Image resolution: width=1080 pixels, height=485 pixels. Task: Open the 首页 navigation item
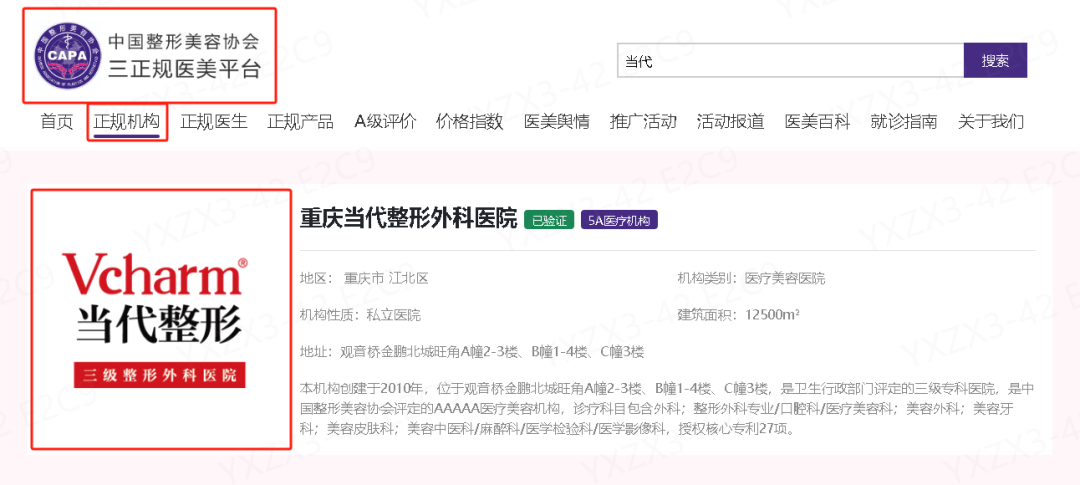[x=56, y=122]
